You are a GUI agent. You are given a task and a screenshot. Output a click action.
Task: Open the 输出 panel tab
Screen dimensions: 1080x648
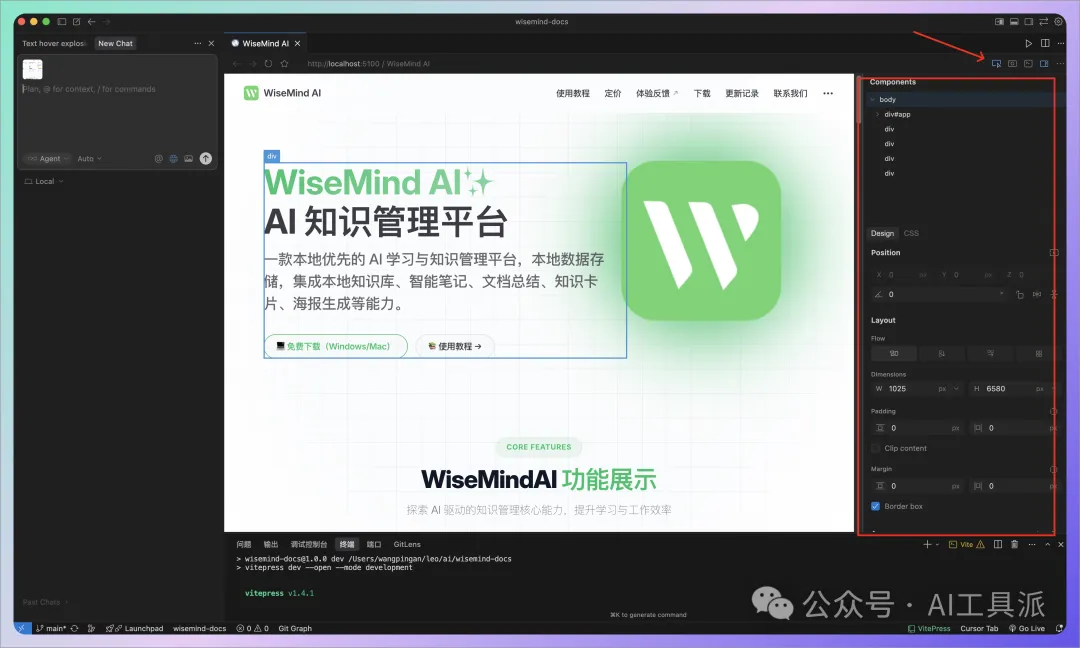pyautogui.click(x=271, y=544)
